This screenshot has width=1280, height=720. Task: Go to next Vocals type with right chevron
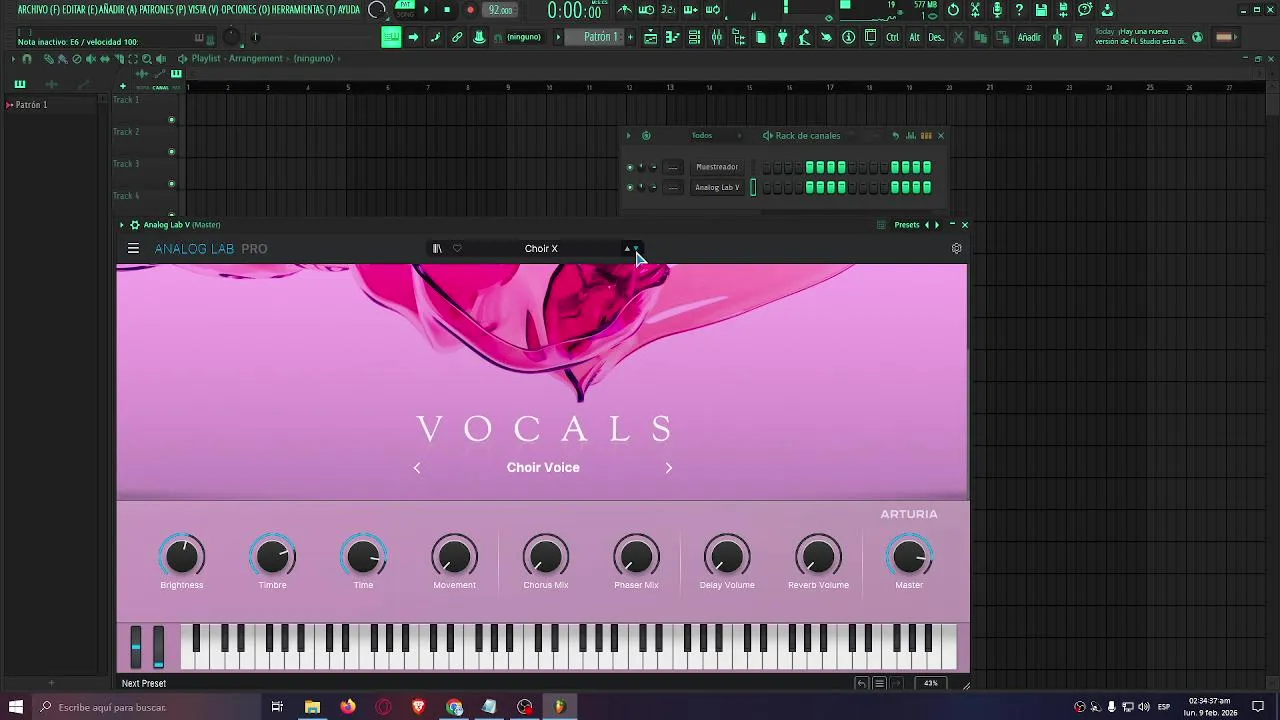point(669,468)
